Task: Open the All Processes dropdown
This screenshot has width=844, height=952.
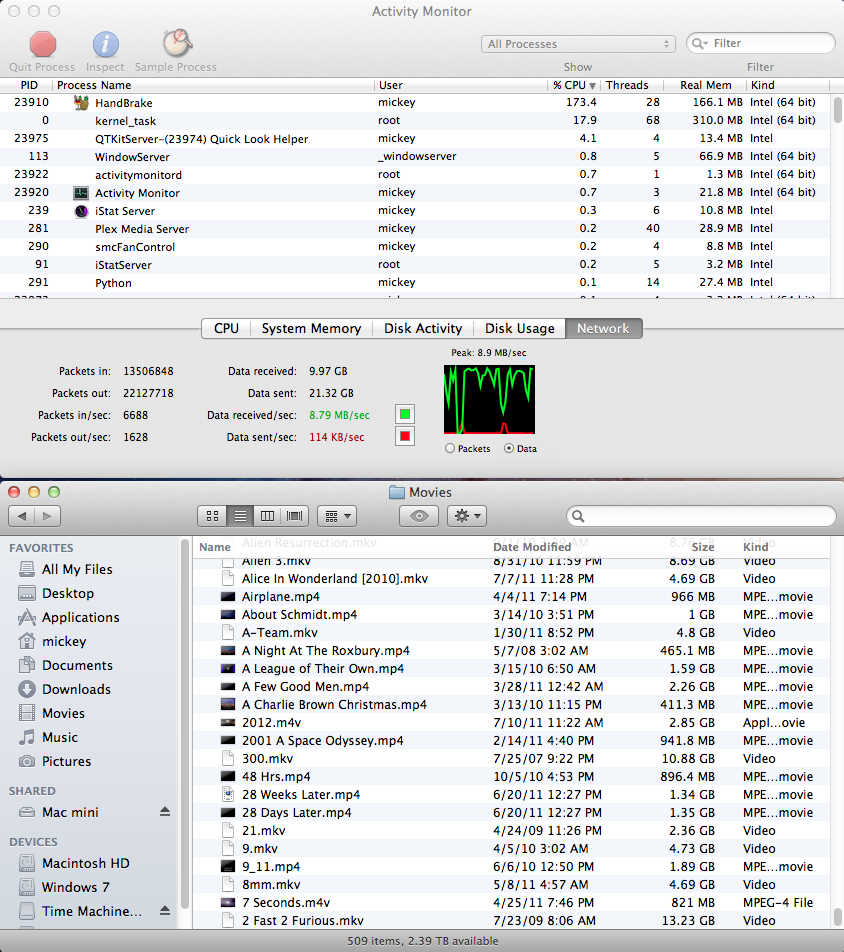Action: pos(578,44)
